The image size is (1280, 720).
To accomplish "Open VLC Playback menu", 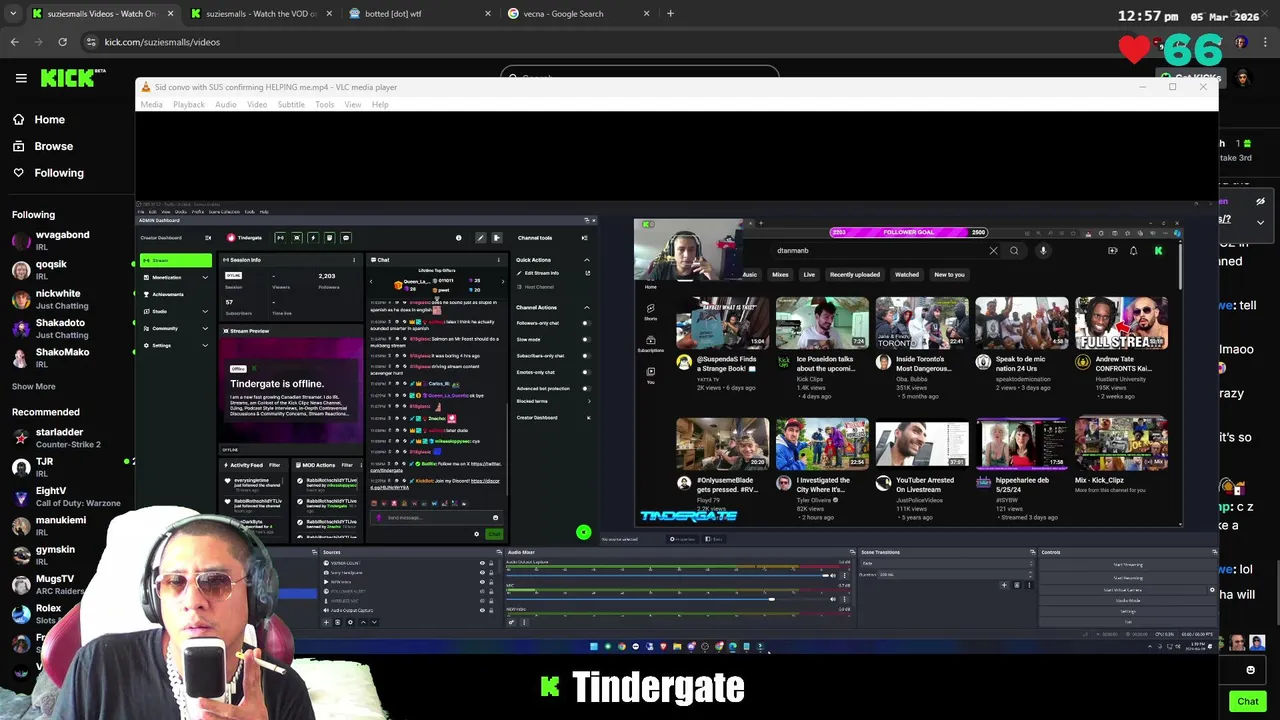I will (188, 104).
